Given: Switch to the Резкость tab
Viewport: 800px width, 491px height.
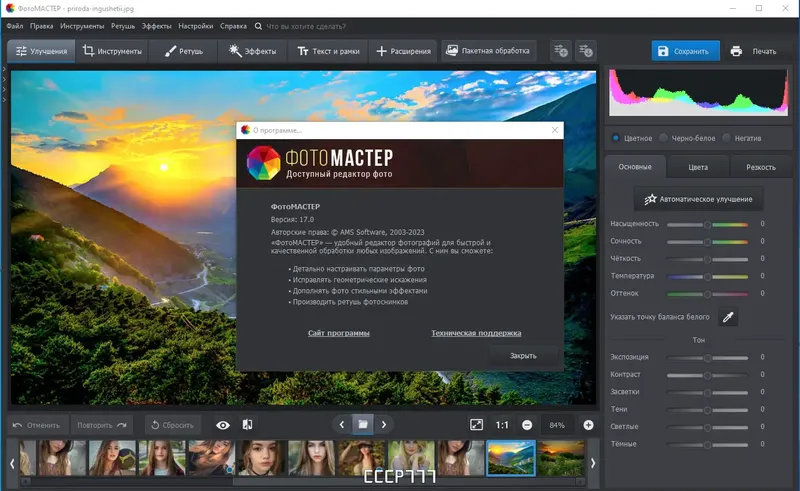Looking at the screenshot, I should [761, 167].
